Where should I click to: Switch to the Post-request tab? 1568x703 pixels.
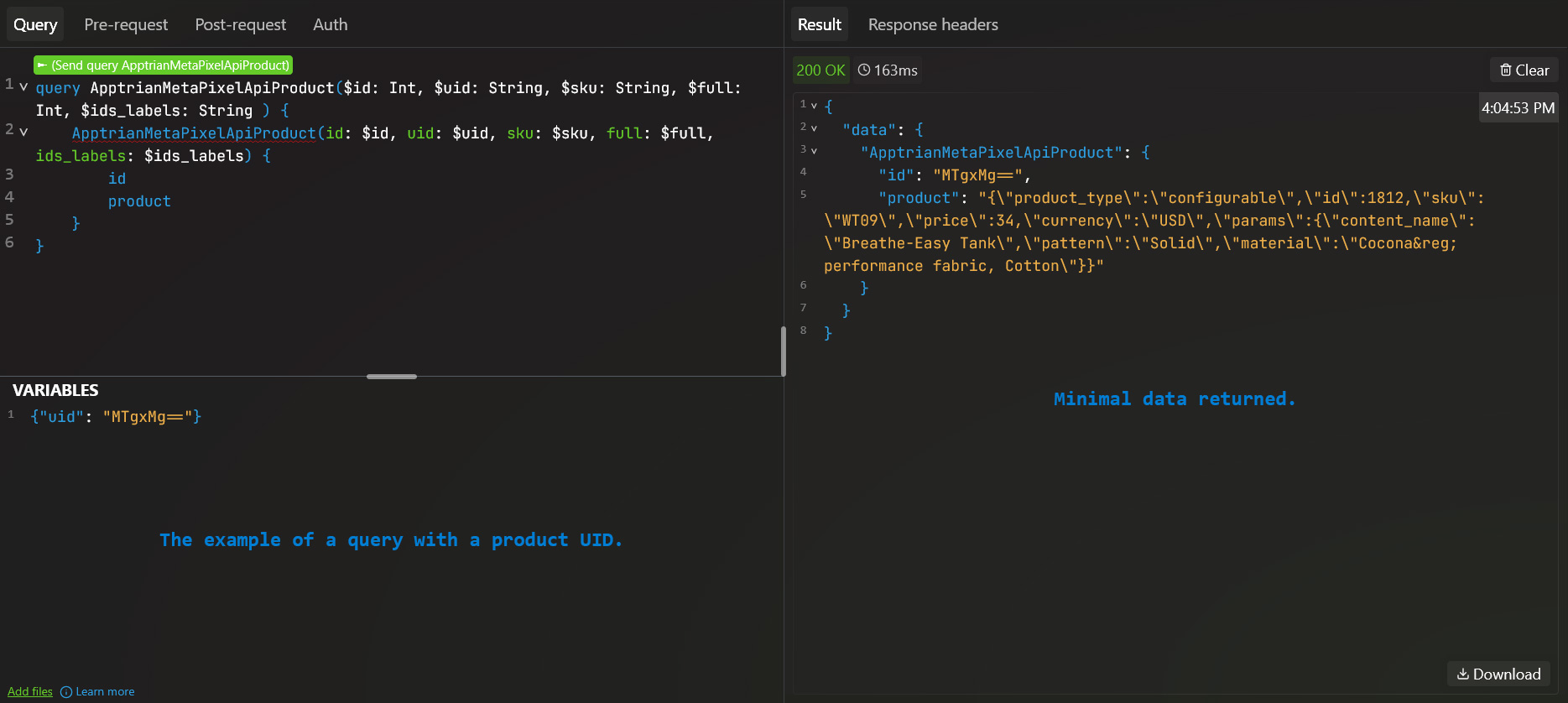[x=241, y=24]
